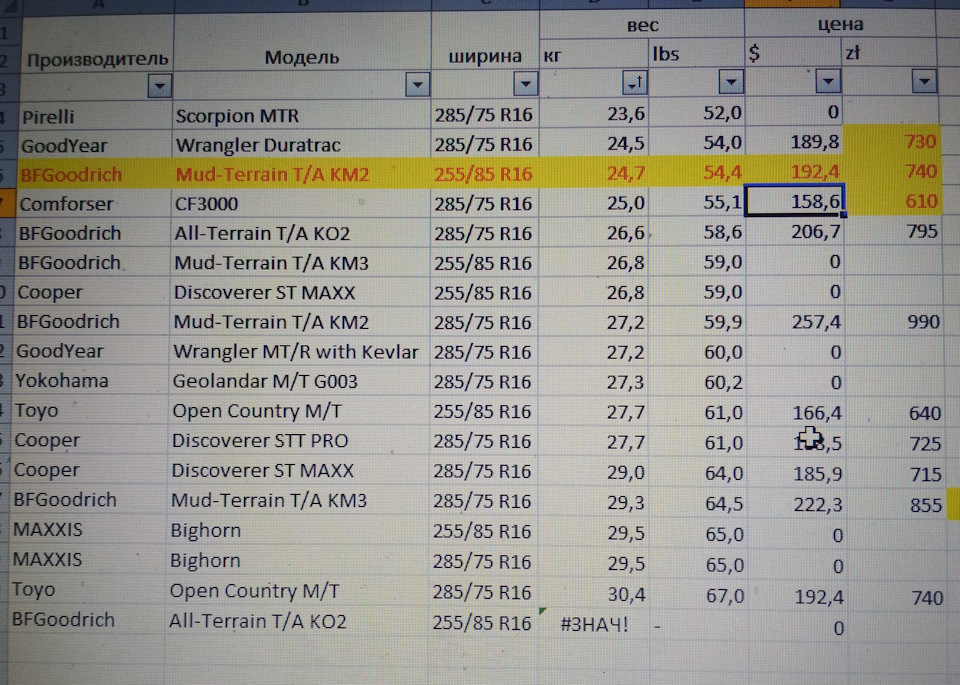Select All-Terrain T/A KO2 cell in 285/75 row
The width and height of the screenshot is (960, 685).
pyautogui.click(x=299, y=233)
